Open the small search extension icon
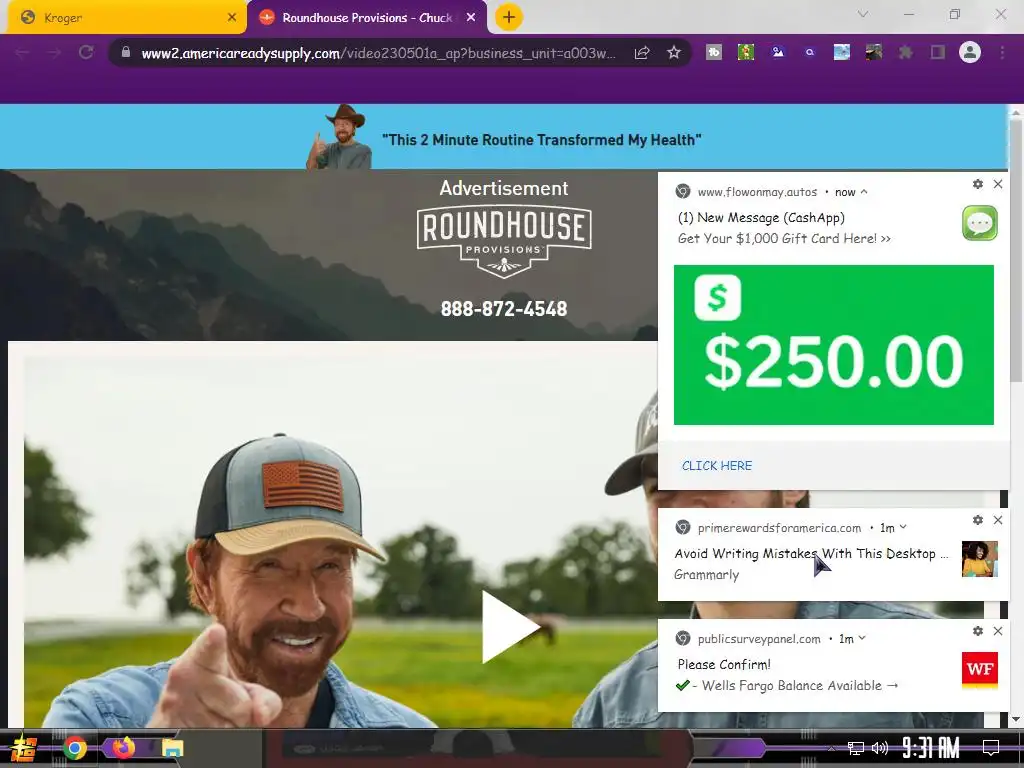The height and width of the screenshot is (768, 1024). point(810,52)
